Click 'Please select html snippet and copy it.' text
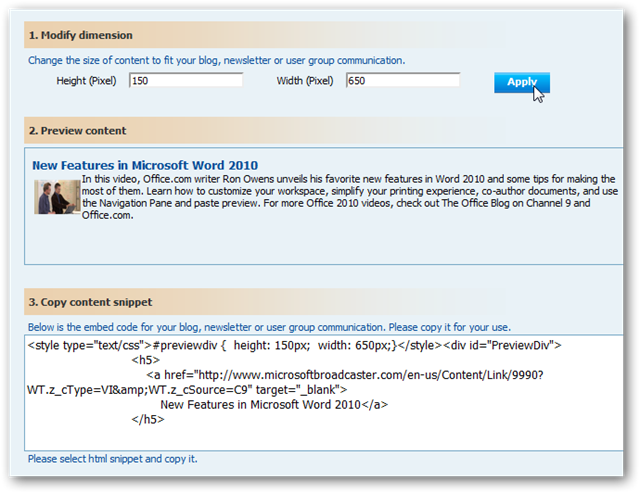Screen dimensions: 640x493 point(112,459)
